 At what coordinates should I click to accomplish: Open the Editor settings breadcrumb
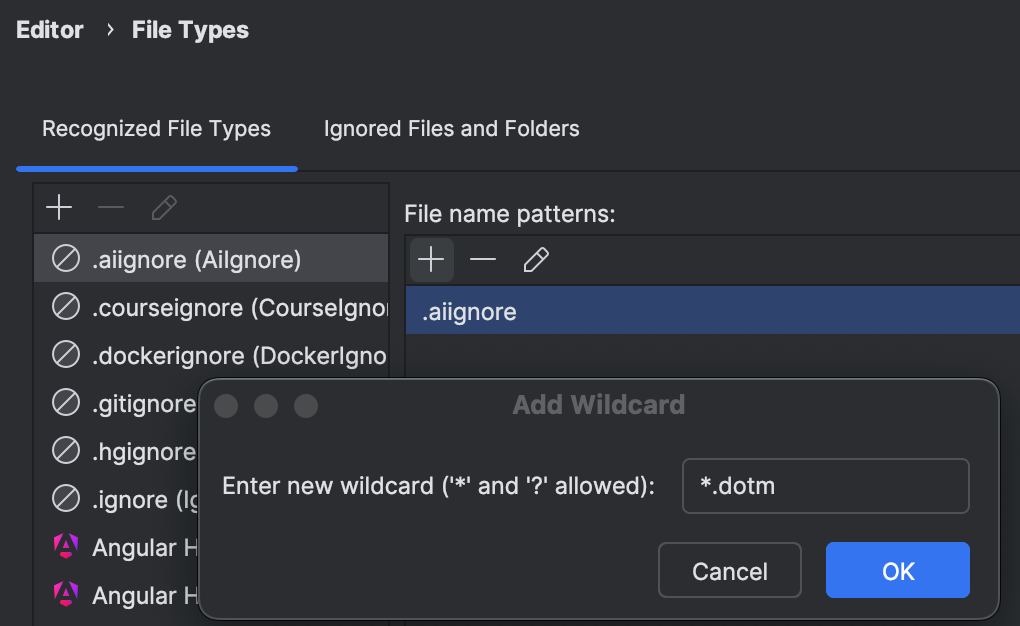click(49, 29)
